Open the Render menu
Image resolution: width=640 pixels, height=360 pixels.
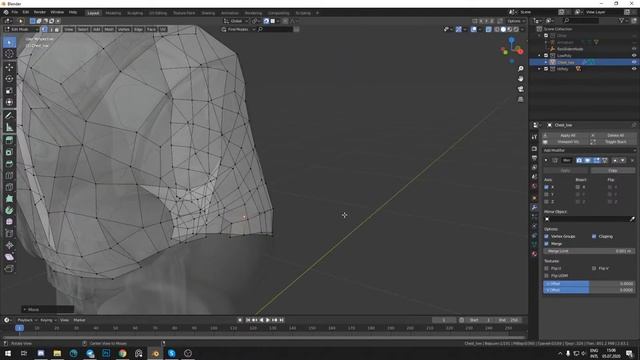click(40, 12)
